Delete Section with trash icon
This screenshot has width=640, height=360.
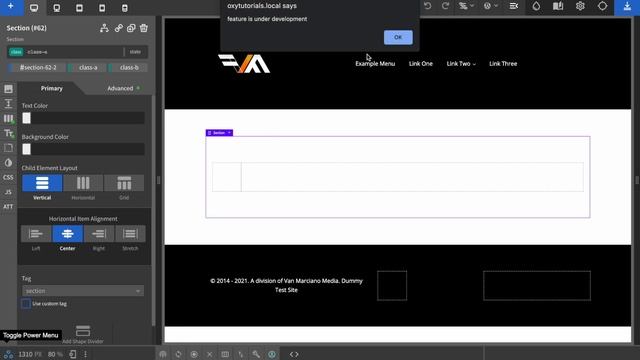click(x=144, y=28)
